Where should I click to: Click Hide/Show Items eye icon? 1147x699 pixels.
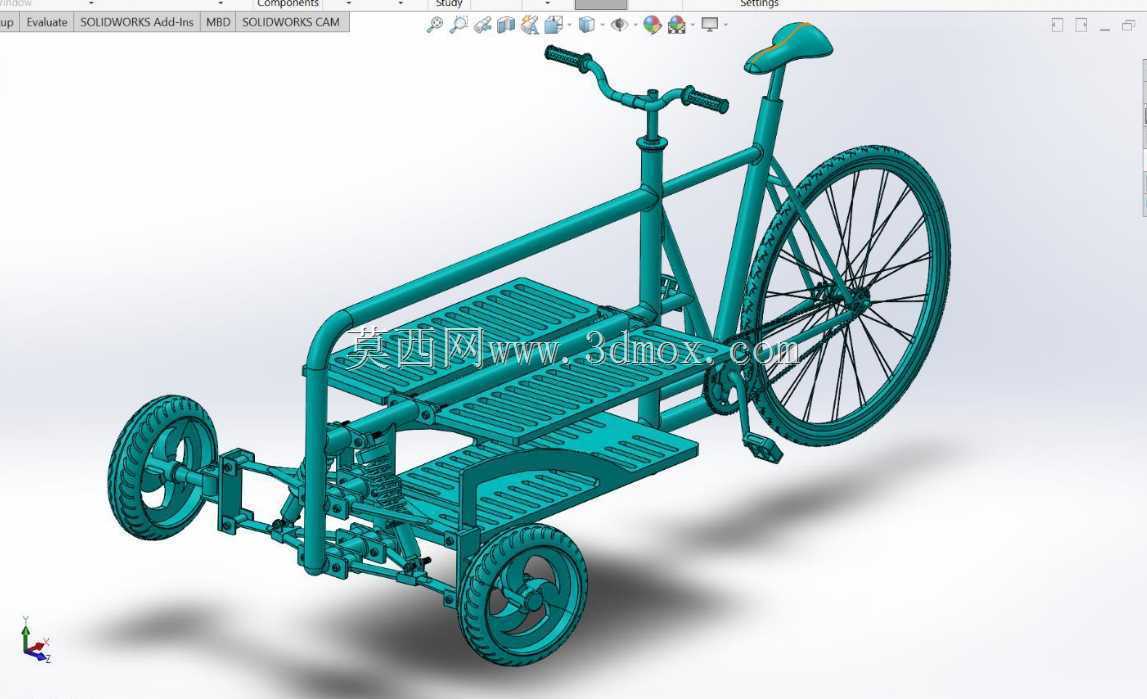pos(620,26)
